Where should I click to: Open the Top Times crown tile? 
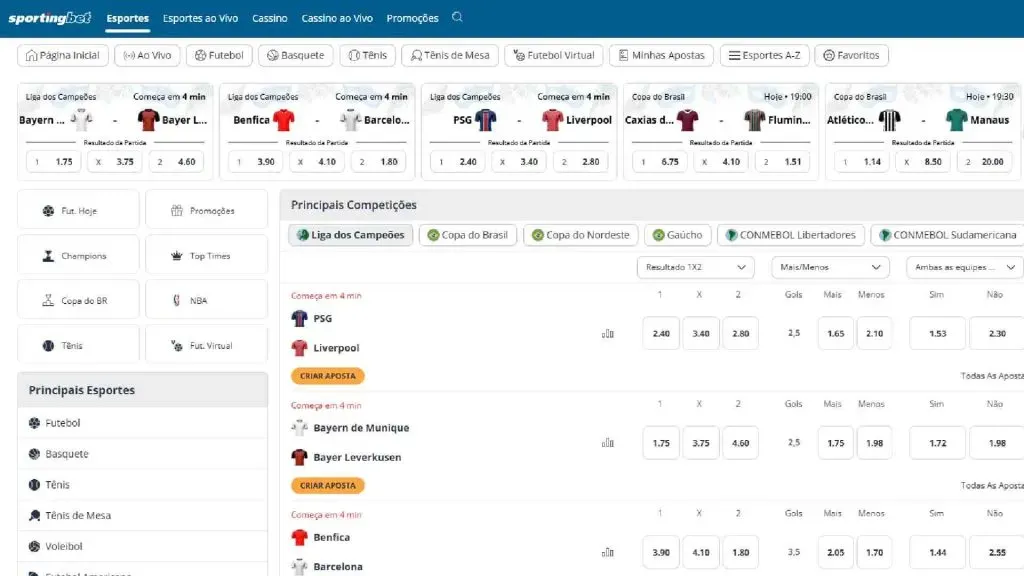tap(206, 255)
